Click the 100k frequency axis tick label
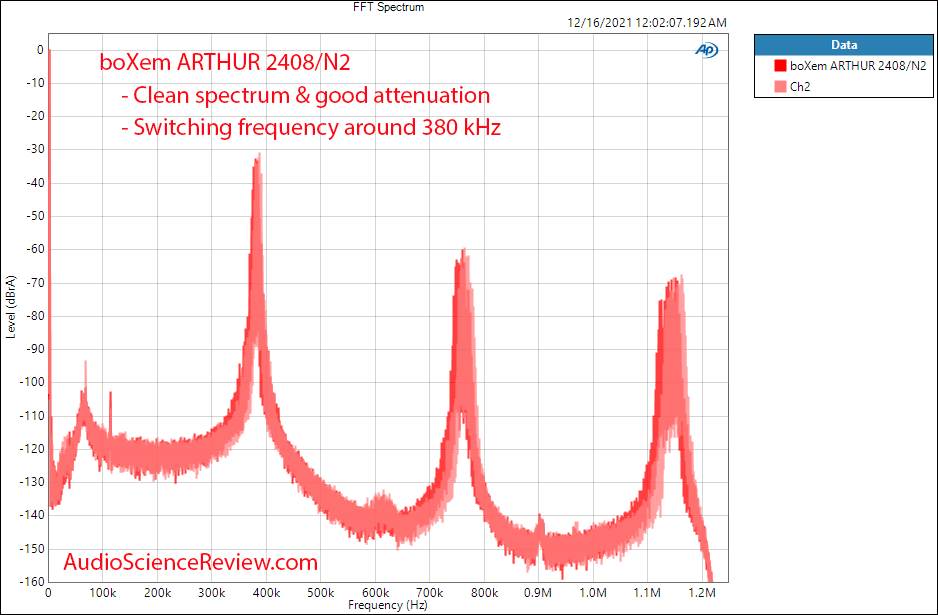The height and width of the screenshot is (615, 938). tap(103, 593)
